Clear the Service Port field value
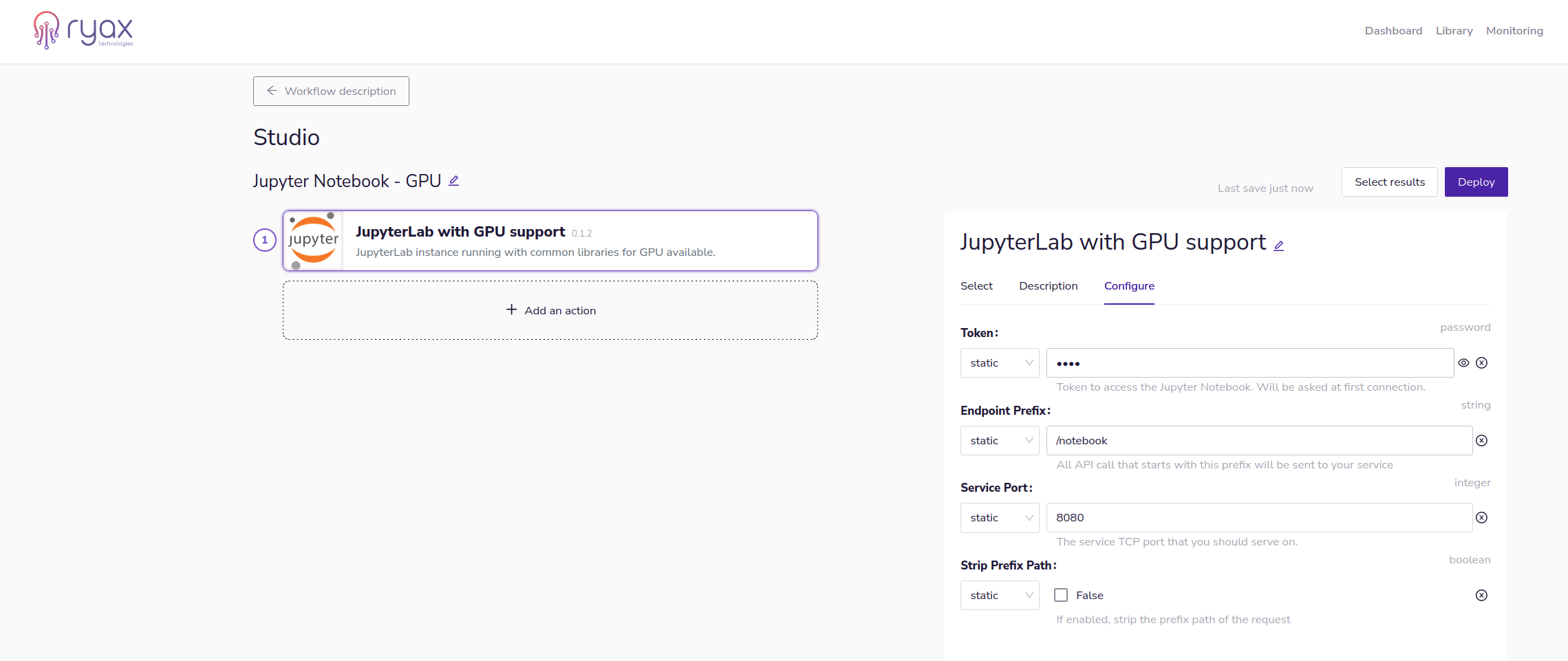This screenshot has width=1568, height=661. [x=1481, y=518]
